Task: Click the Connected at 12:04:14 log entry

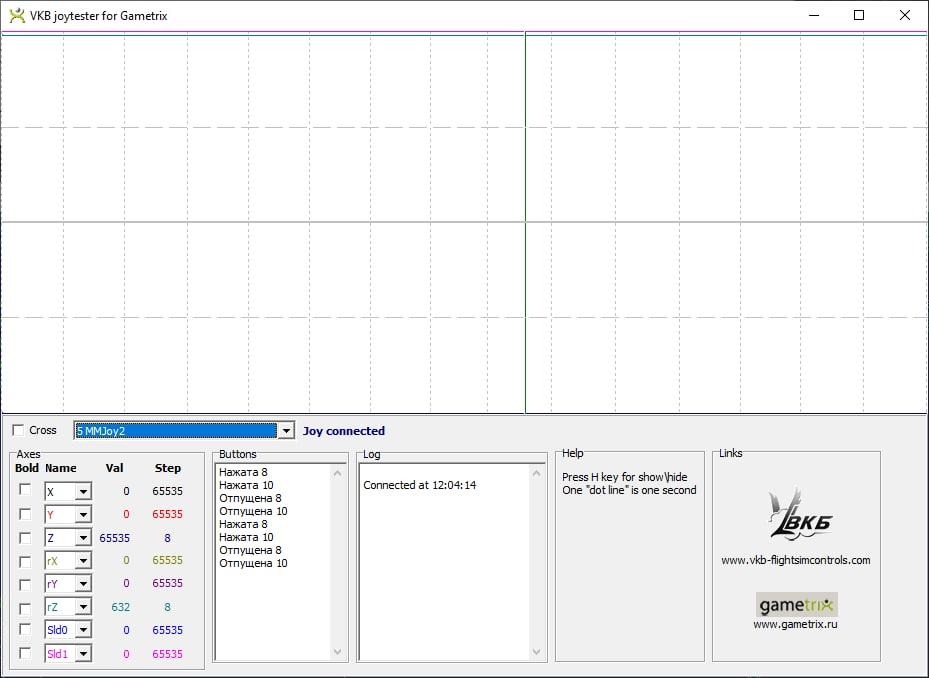Action: [419, 485]
